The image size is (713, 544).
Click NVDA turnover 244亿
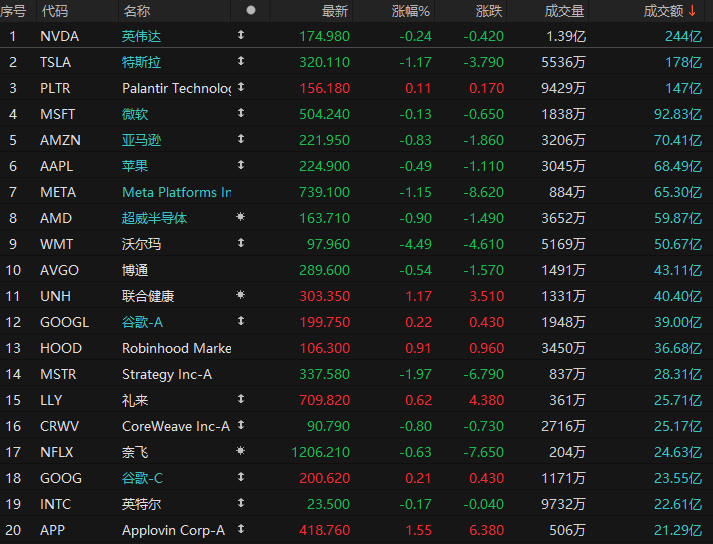point(683,36)
